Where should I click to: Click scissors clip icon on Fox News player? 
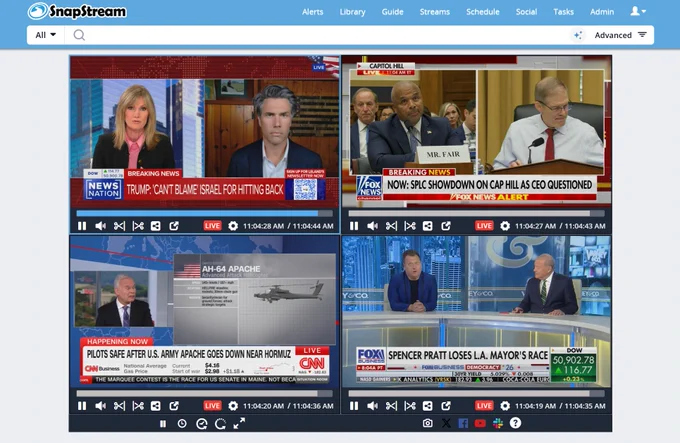[x=391, y=226]
